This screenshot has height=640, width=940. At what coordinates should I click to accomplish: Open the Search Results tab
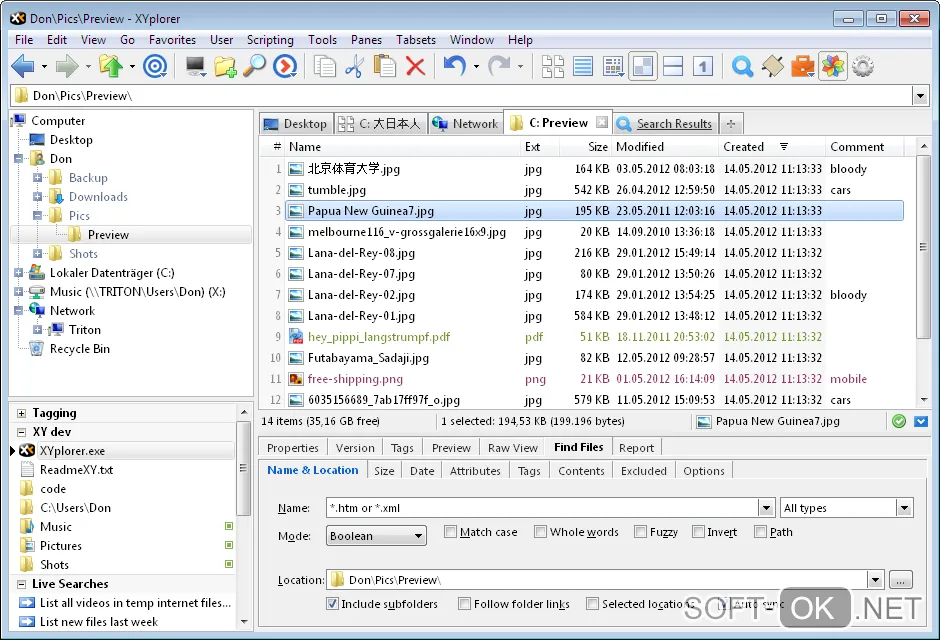tap(665, 123)
